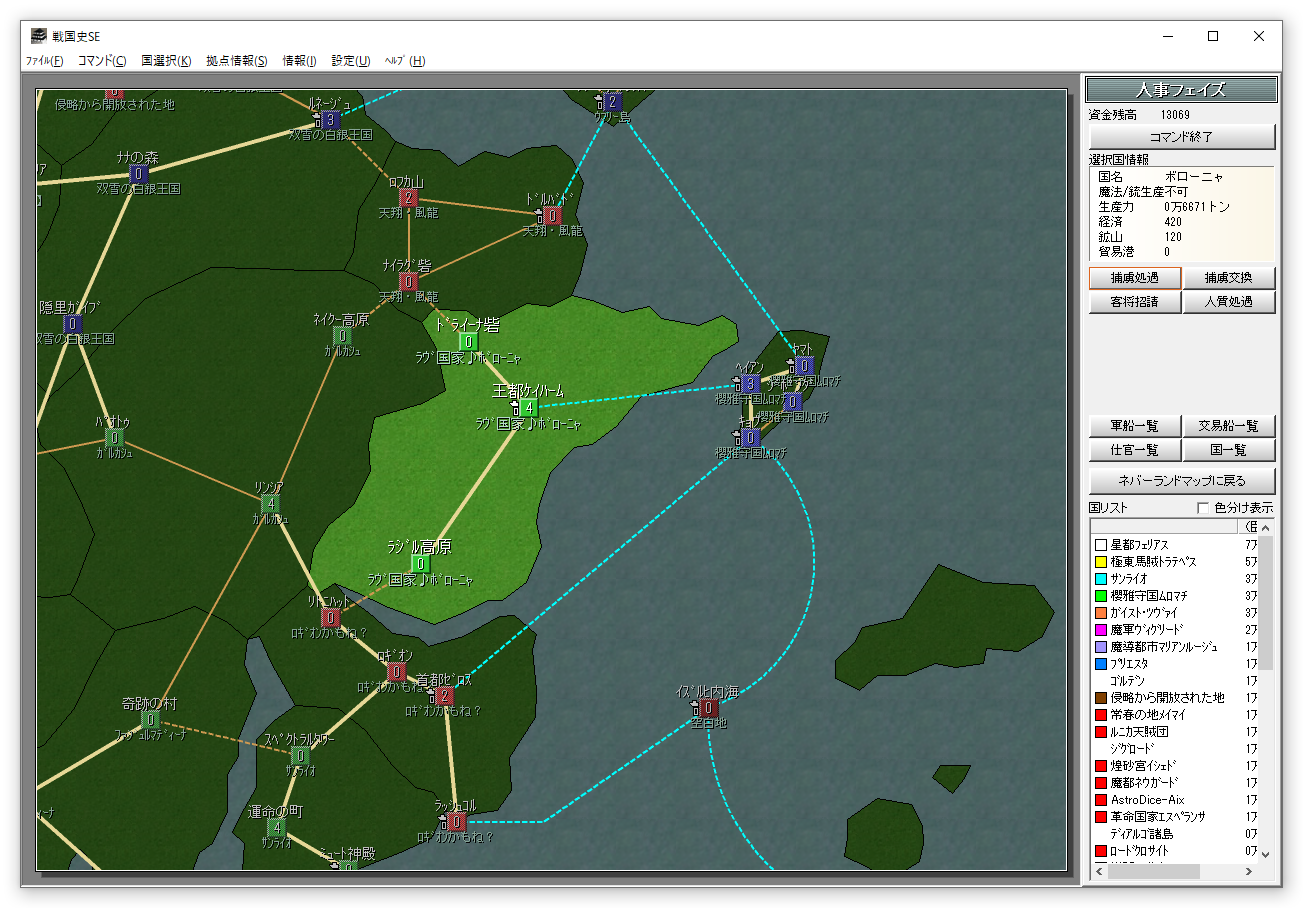Click the country list scroll-down arrow
Viewport: 1303px width, 908px height.
point(1265,854)
